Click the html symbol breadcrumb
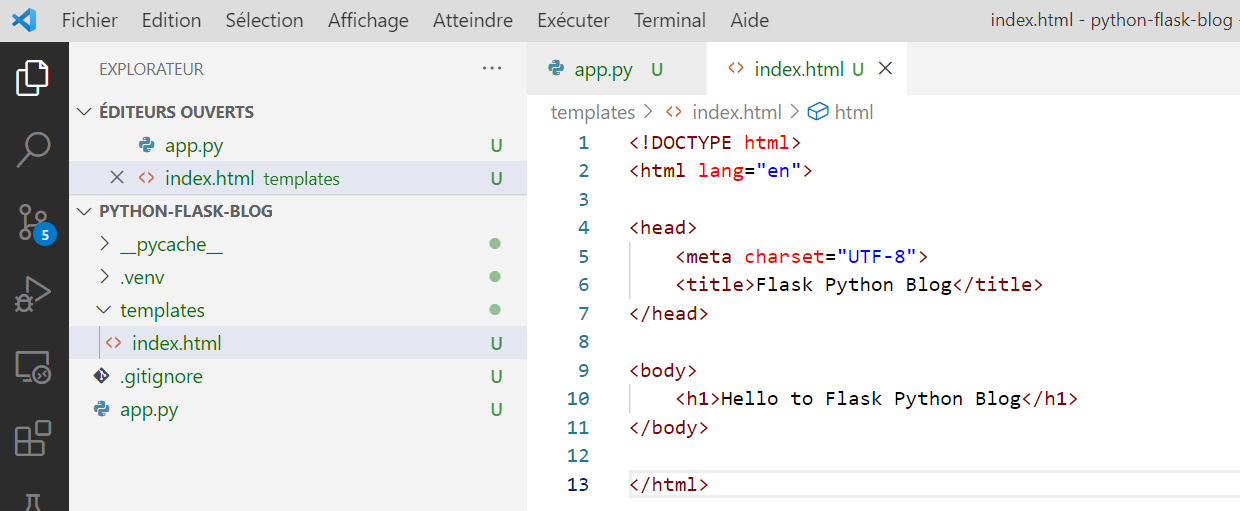This screenshot has height=511, width=1240. click(x=853, y=112)
